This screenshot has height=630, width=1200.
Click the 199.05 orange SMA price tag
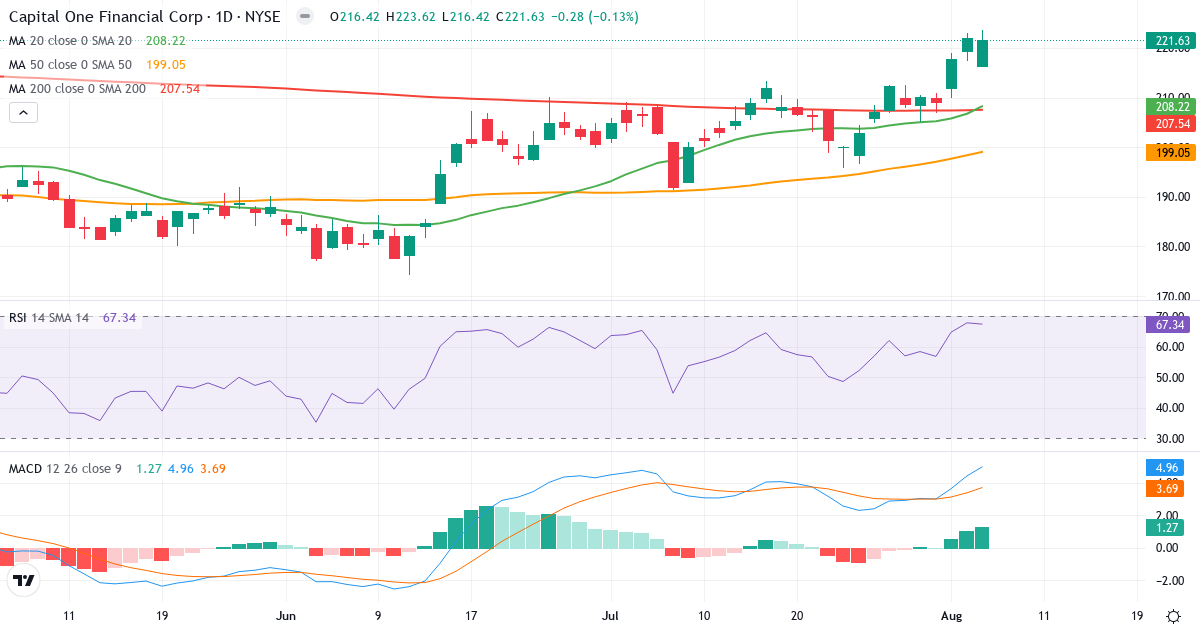1171,152
